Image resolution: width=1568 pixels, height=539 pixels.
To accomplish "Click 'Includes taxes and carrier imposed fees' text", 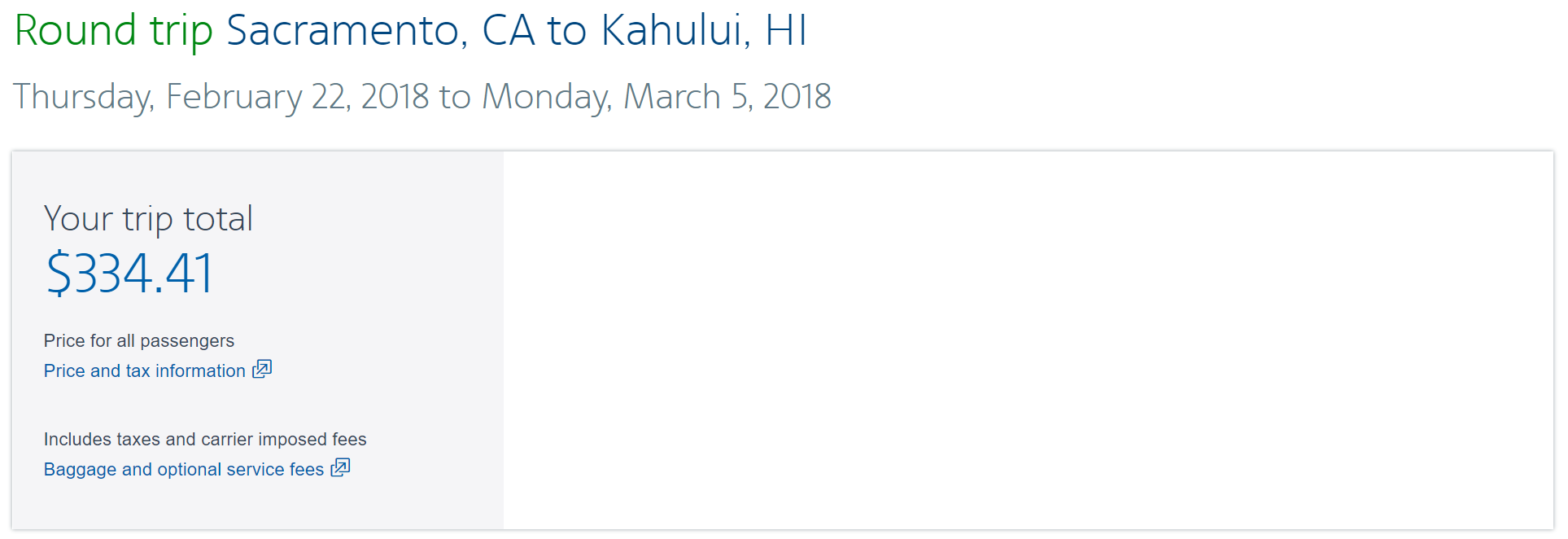I will tap(205, 440).
